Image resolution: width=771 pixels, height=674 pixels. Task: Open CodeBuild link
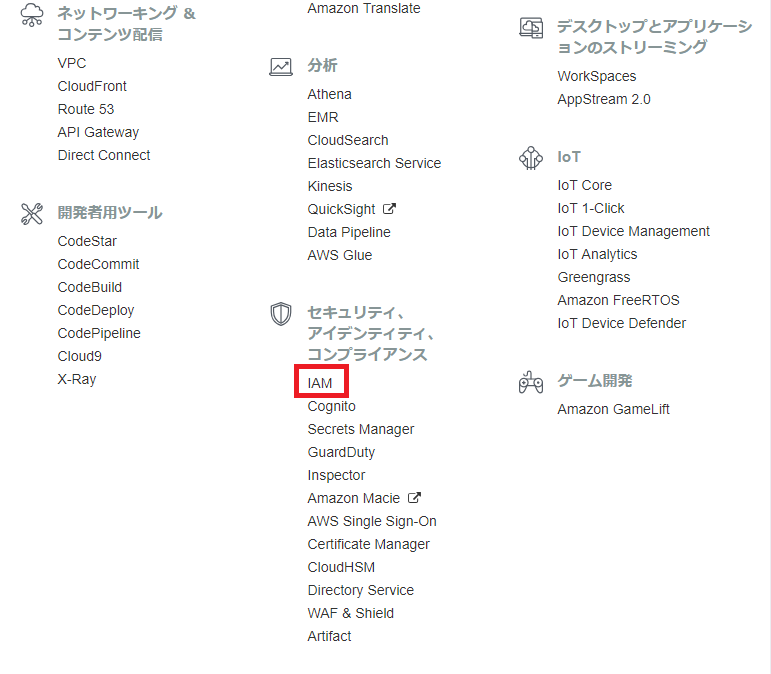tap(89, 288)
